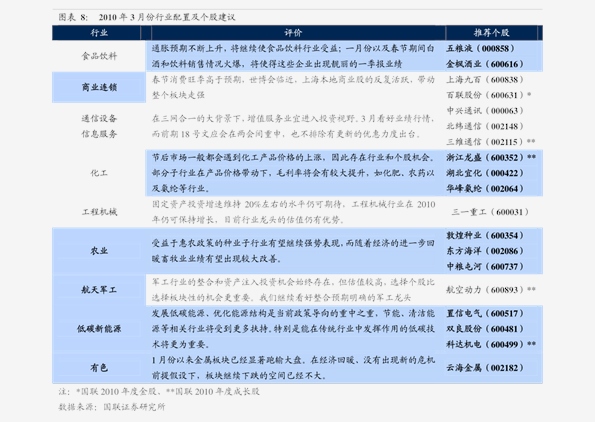Click stock 金枫酒业（600616）

pyautogui.click(x=485, y=64)
